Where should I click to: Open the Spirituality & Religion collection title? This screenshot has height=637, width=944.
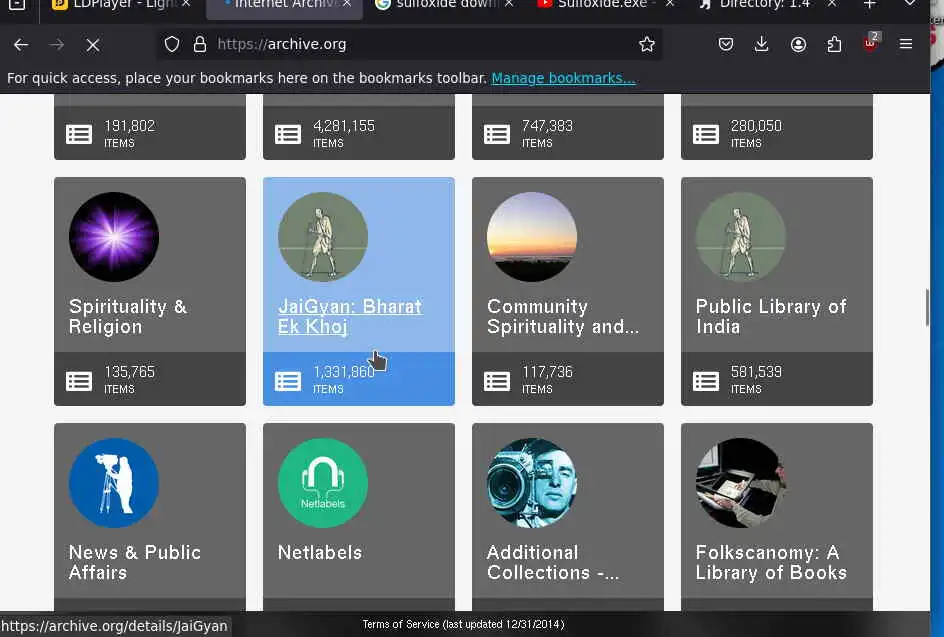click(128, 316)
